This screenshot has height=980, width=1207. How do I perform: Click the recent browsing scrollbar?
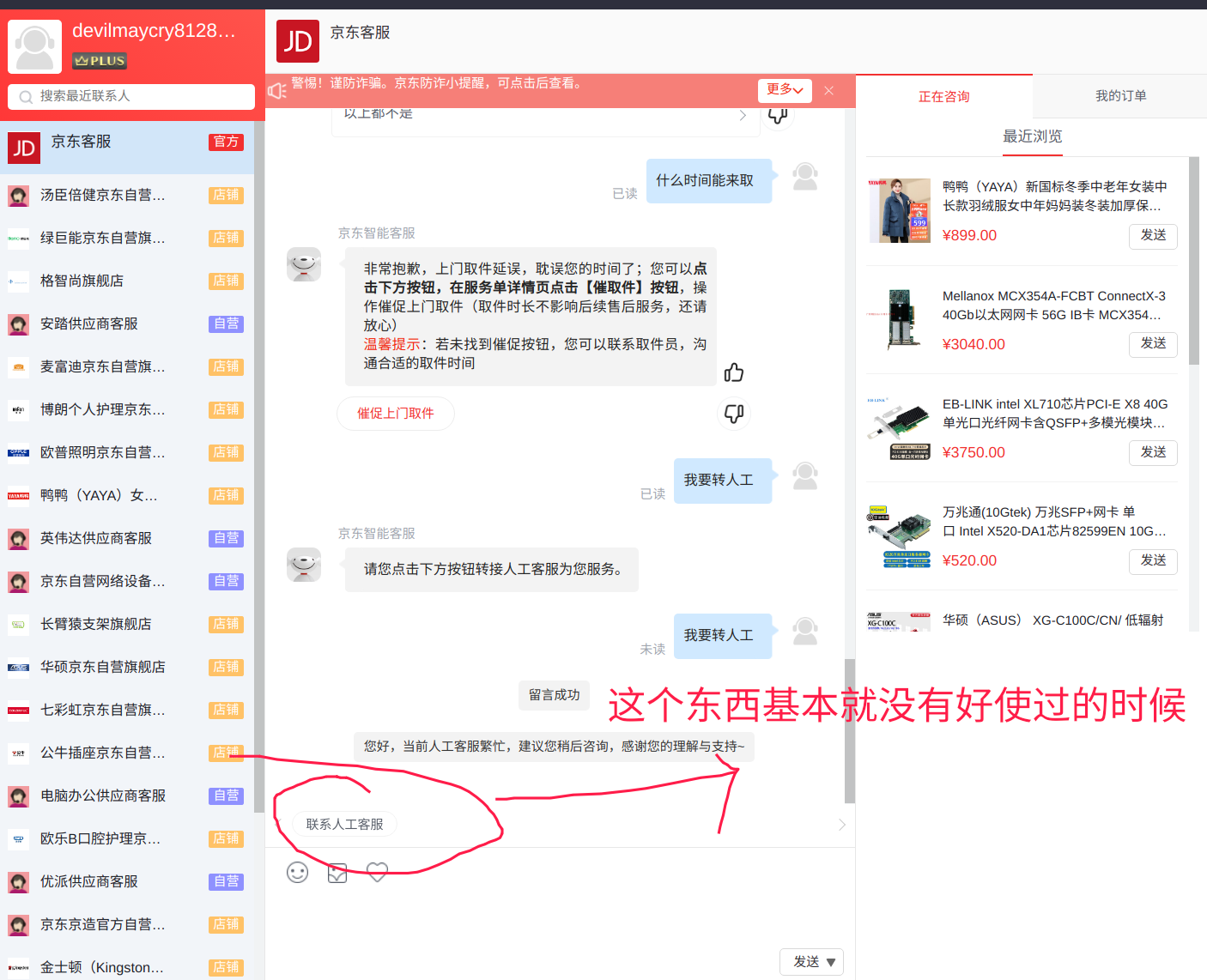(1193, 261)
